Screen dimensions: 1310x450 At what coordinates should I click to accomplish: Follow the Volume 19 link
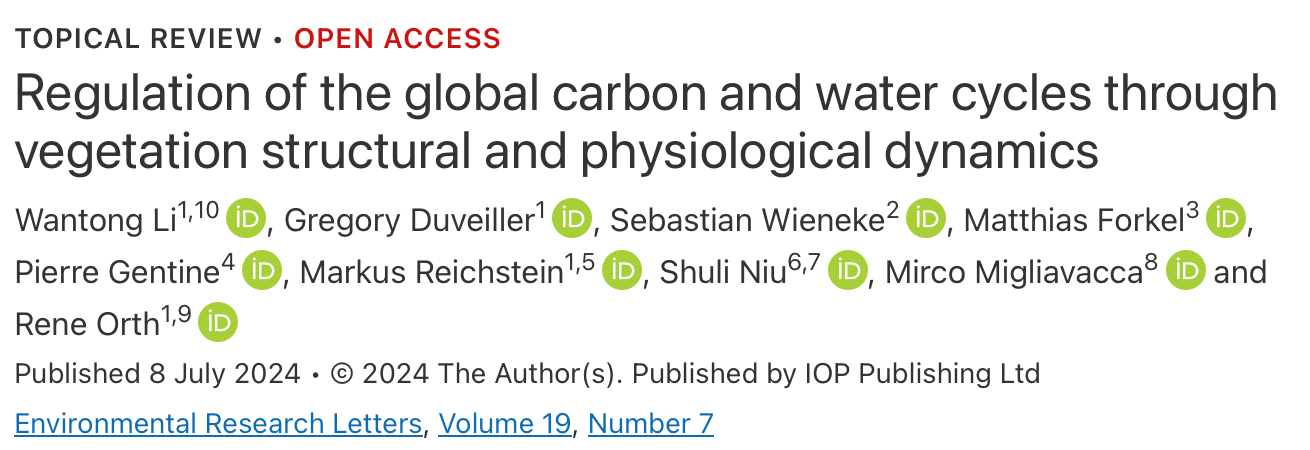(505, 424)
